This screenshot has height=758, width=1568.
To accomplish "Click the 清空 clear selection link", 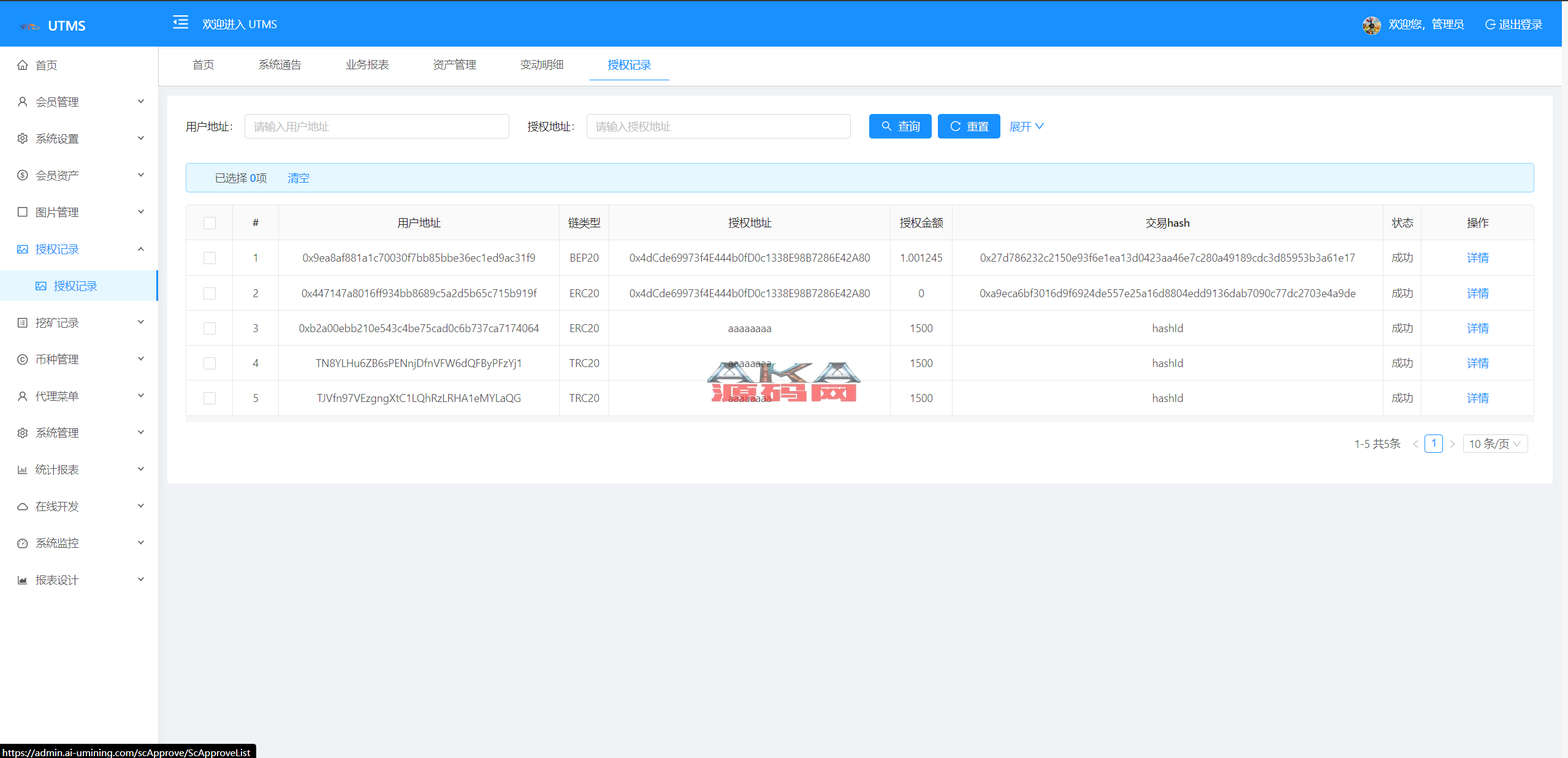I will click(x=299, y=178).
